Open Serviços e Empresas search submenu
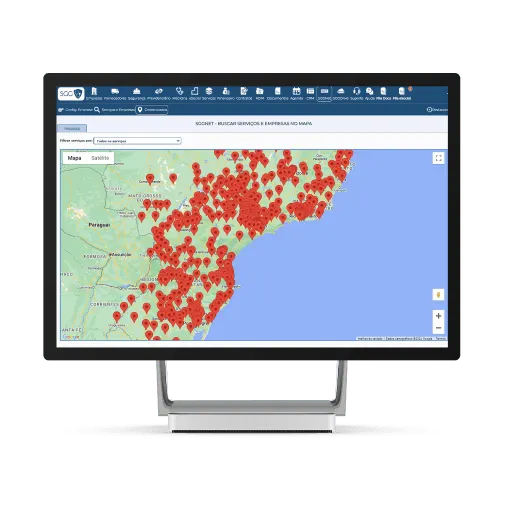This screenshot has height=506, width=506. [x=115, y=110]
